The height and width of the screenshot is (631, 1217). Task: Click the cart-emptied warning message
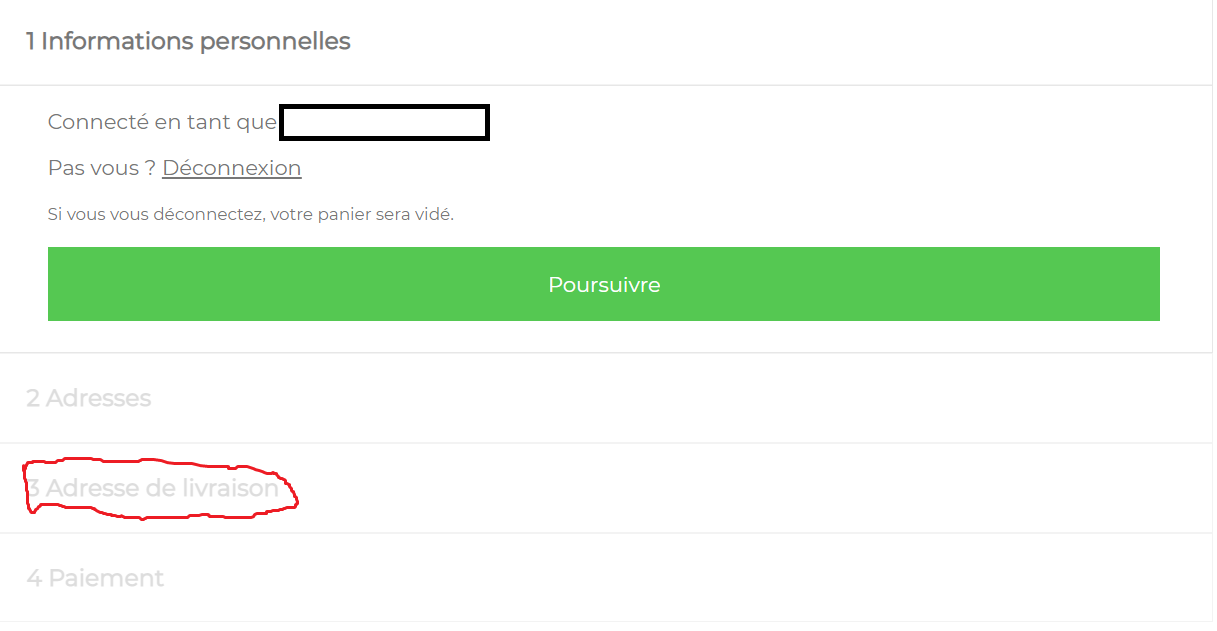[x=251, y=214]
